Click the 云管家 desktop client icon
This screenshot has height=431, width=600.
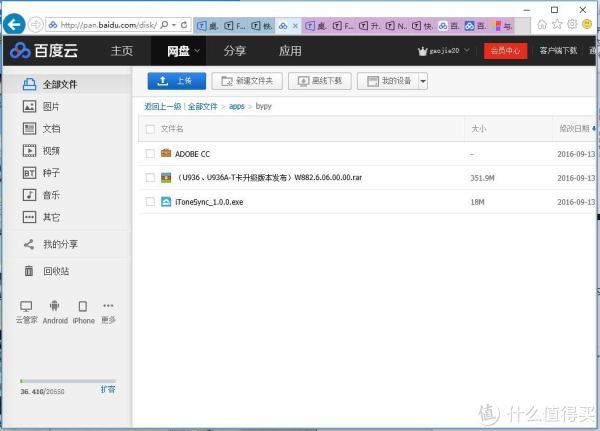(x=26, y=306)
